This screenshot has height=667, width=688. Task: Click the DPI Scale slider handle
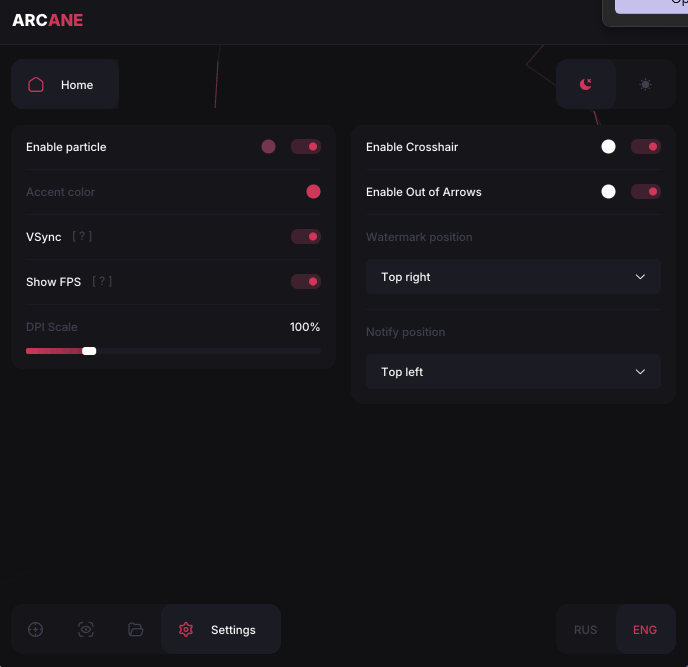pos(89,351)
